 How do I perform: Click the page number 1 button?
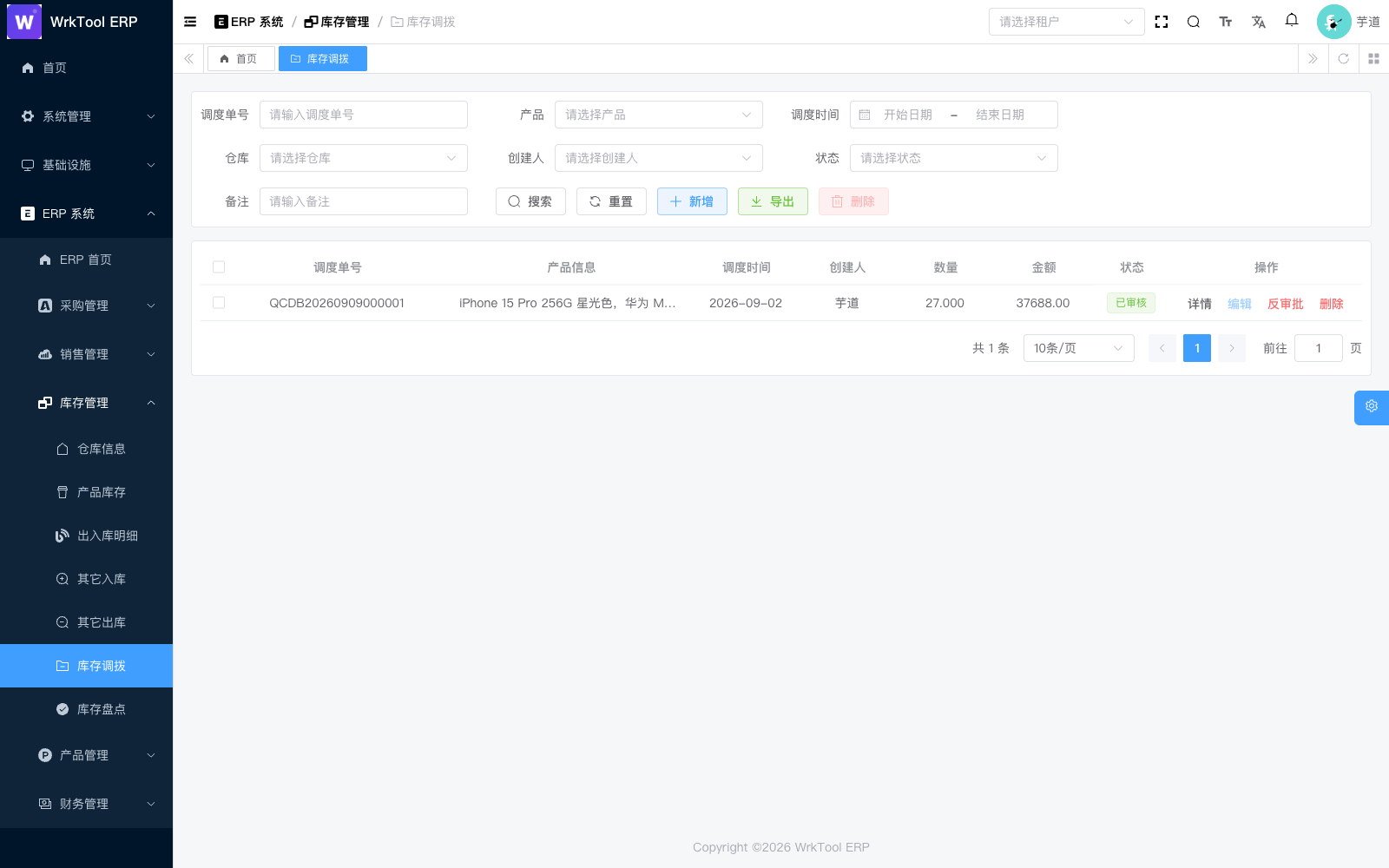[1197, 348]
